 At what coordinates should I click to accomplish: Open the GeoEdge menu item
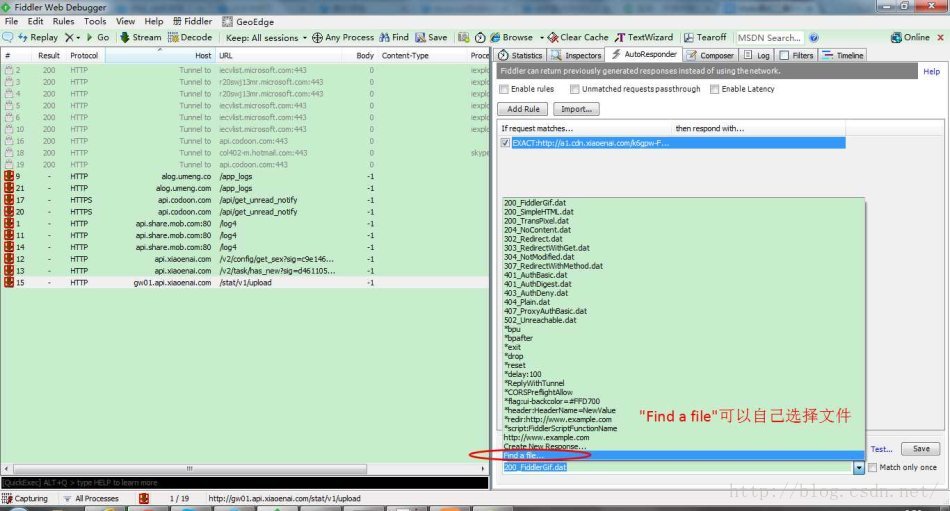pos(248,22)
